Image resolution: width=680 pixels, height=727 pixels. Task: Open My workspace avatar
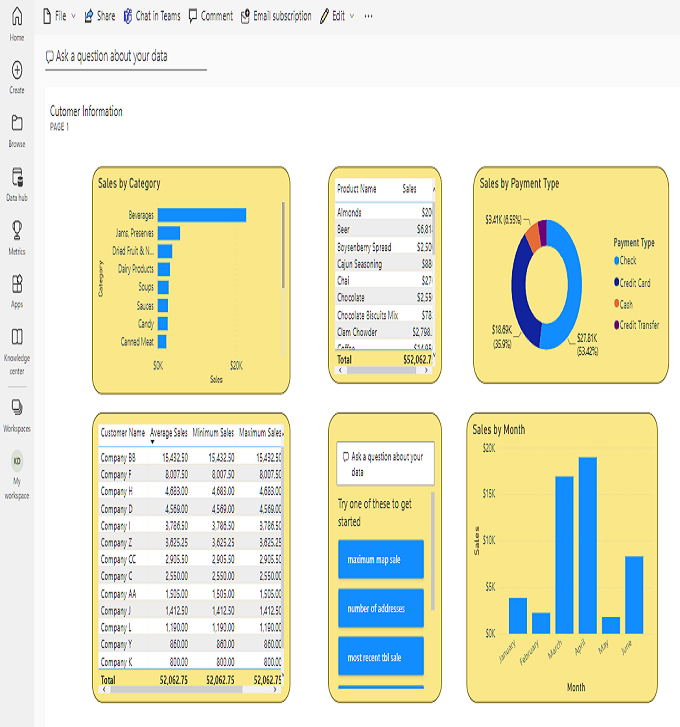click(16, 461)
